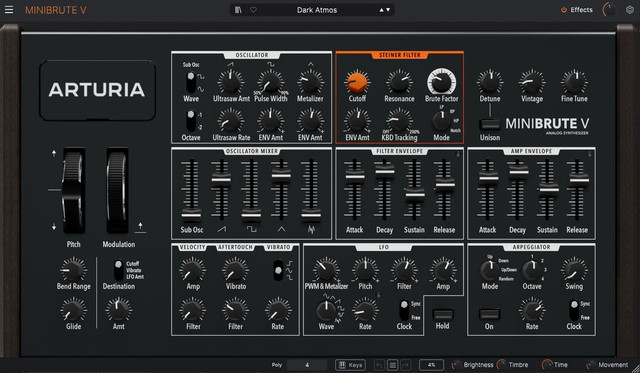Click the Keys button
This screenshot has height=373, width=640.
click(350, 365)
